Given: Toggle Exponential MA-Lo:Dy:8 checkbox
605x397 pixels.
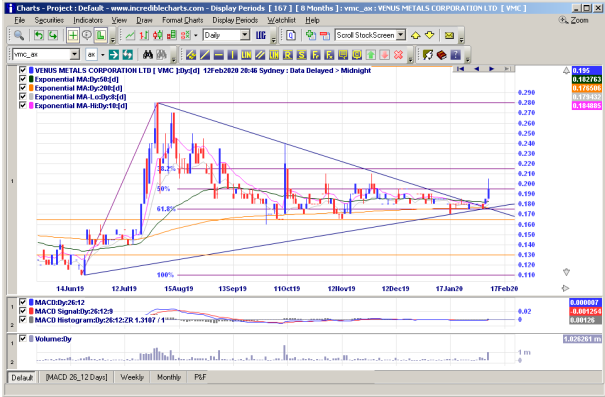Looking at the screenshot, I should [23, 96].
